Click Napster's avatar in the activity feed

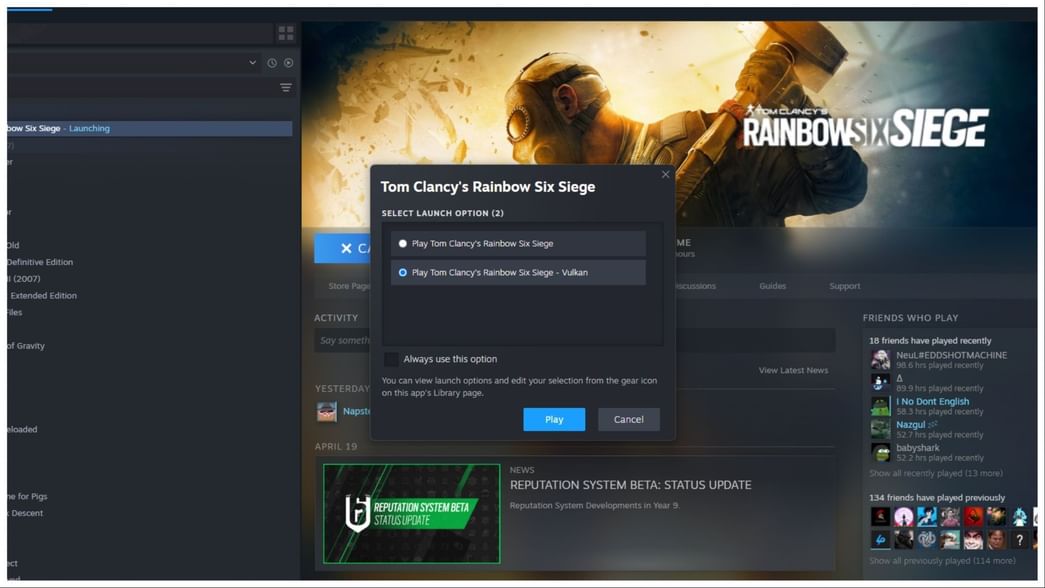click(327, 411)
